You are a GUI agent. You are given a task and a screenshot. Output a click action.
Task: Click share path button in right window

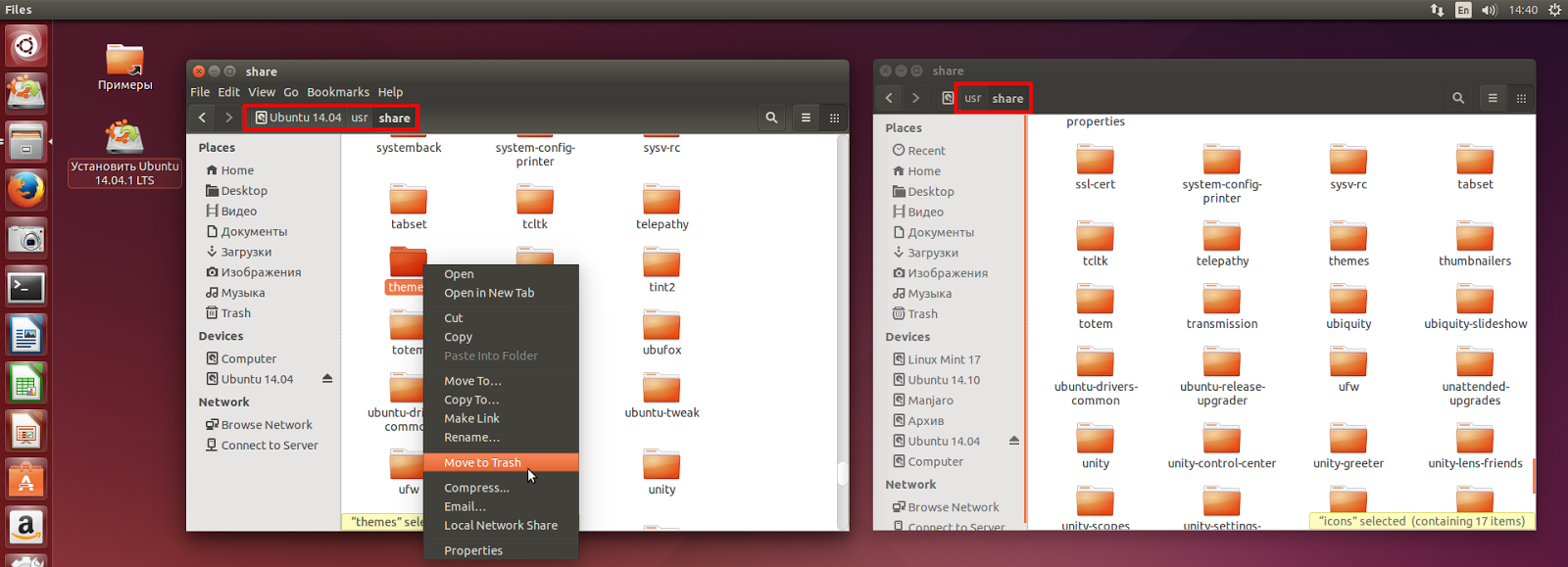tap(1007, 98)
